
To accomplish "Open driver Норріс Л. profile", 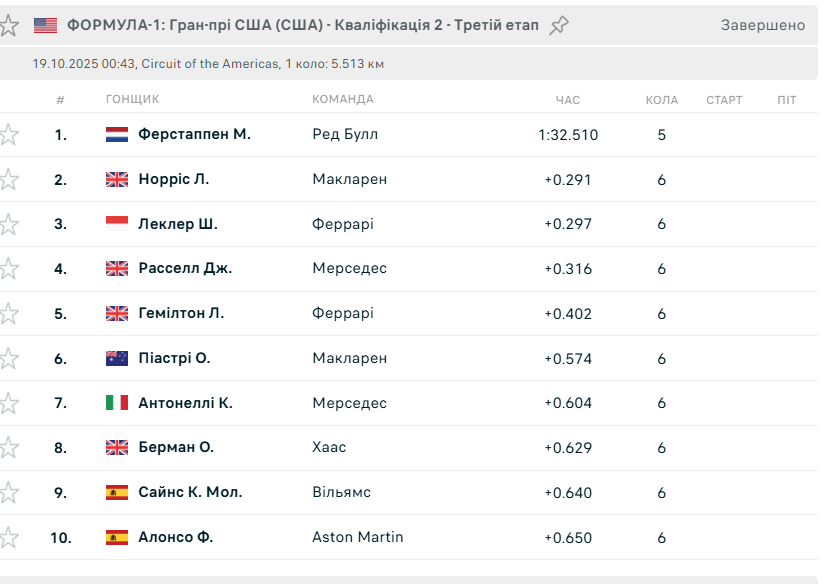I will click(173, 180).
